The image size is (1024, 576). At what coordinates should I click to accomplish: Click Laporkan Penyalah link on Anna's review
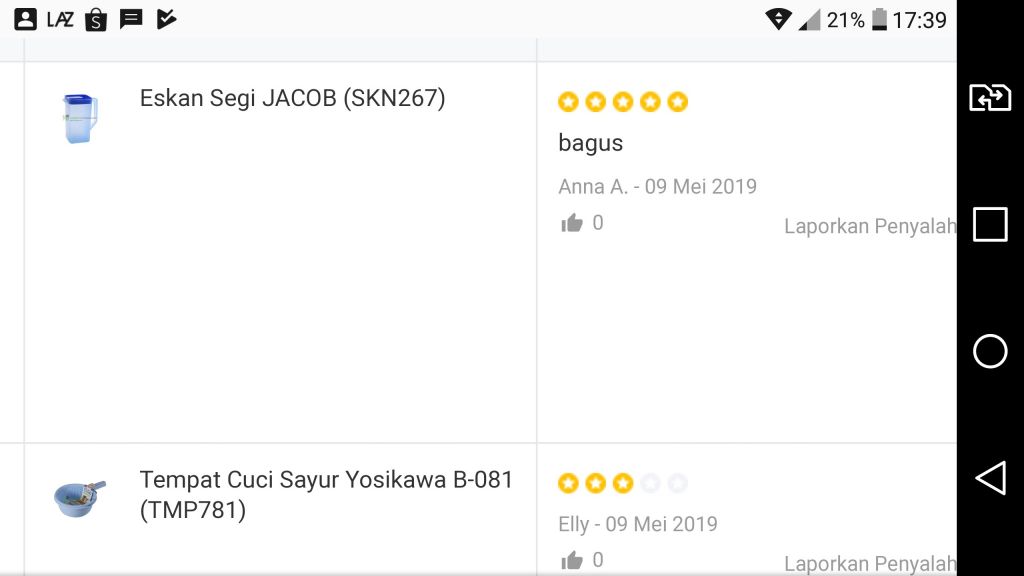tap(870, 226)
